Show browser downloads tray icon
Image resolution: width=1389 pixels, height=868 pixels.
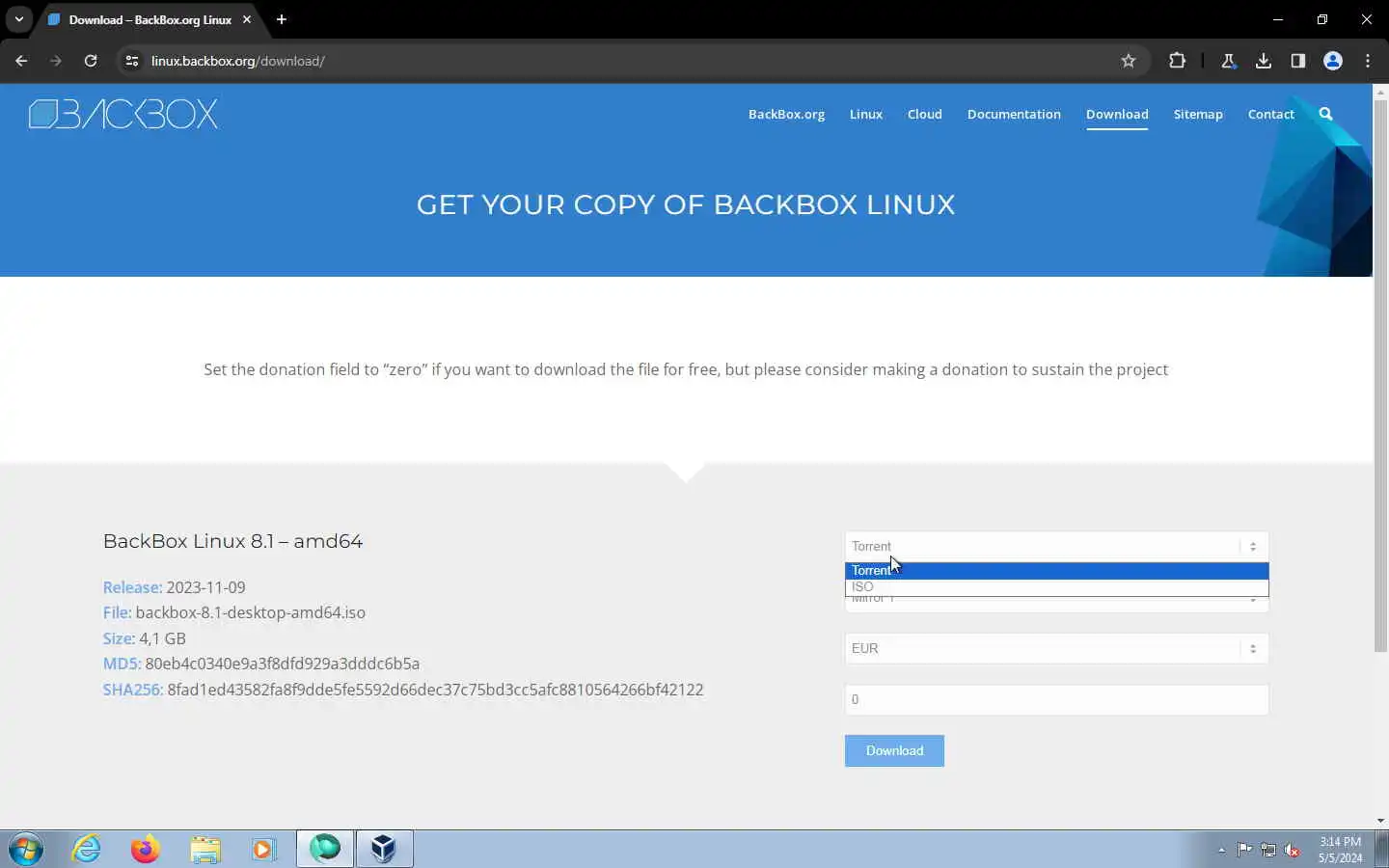1264,61
